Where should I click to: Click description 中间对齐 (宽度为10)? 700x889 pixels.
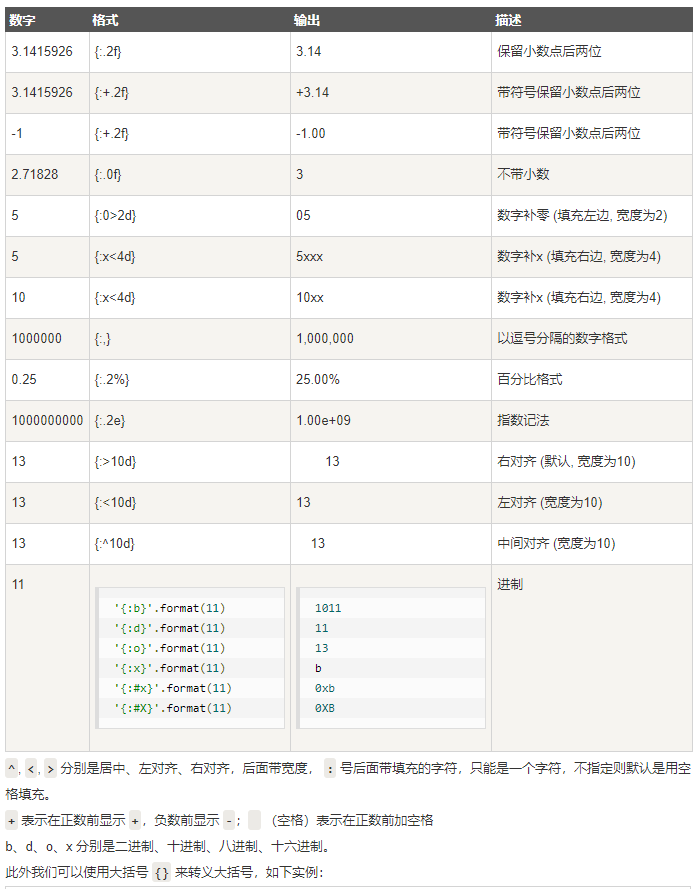(556, 543)
